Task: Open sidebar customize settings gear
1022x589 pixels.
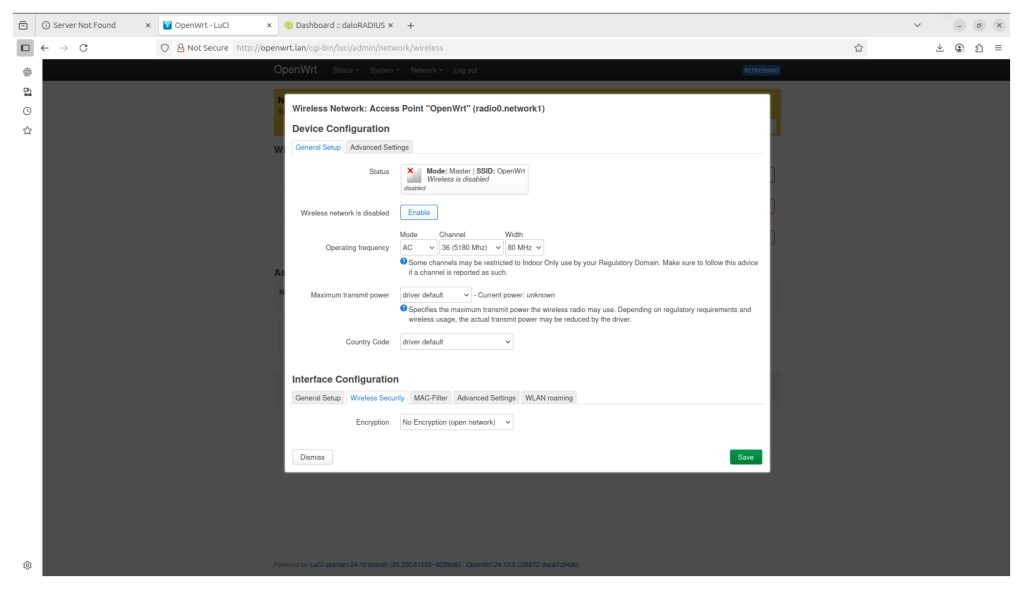Action: click(x=27, y=565)
